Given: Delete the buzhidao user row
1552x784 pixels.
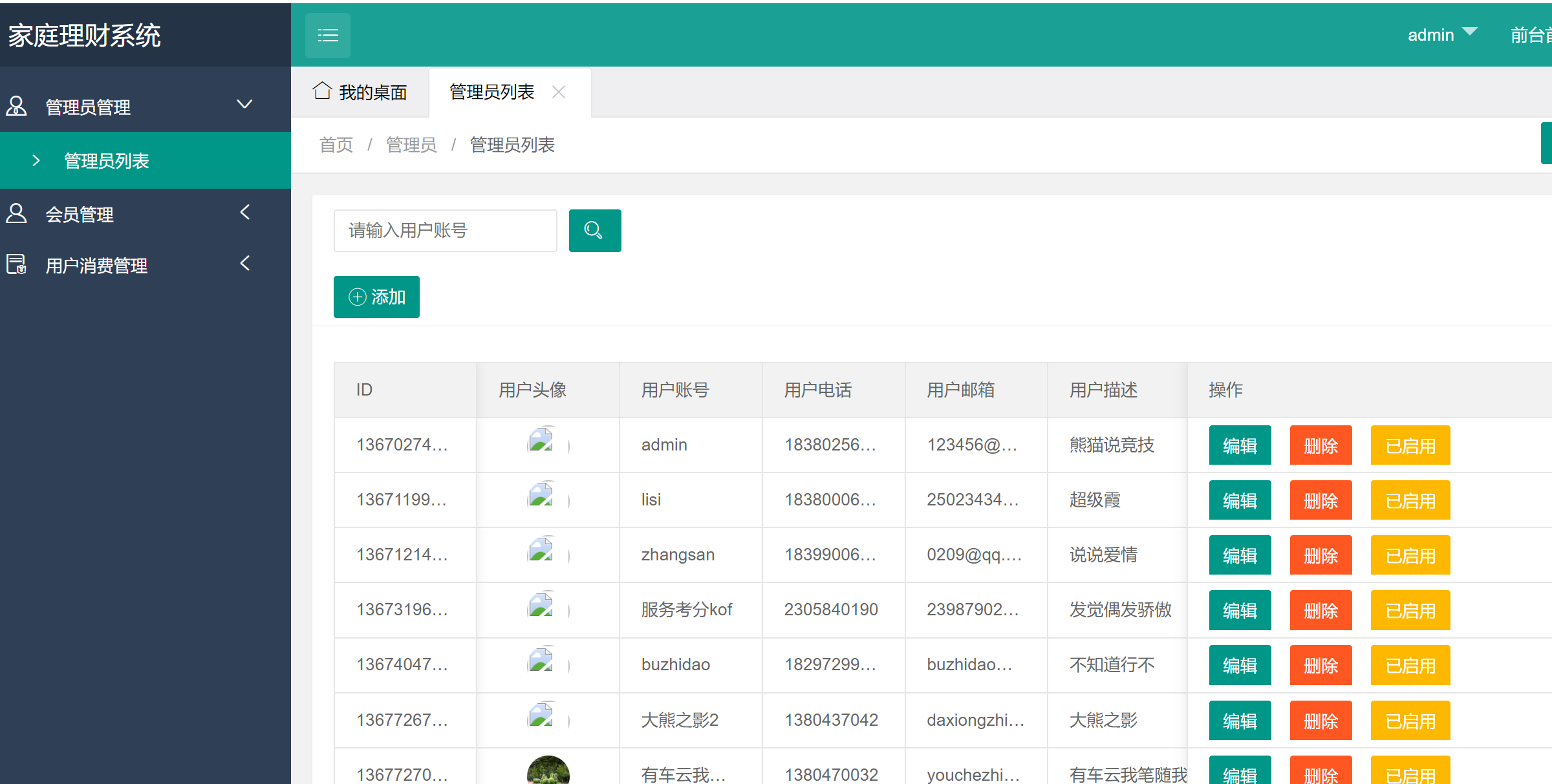Looking at the screenshot, I should coord(1320,665).
